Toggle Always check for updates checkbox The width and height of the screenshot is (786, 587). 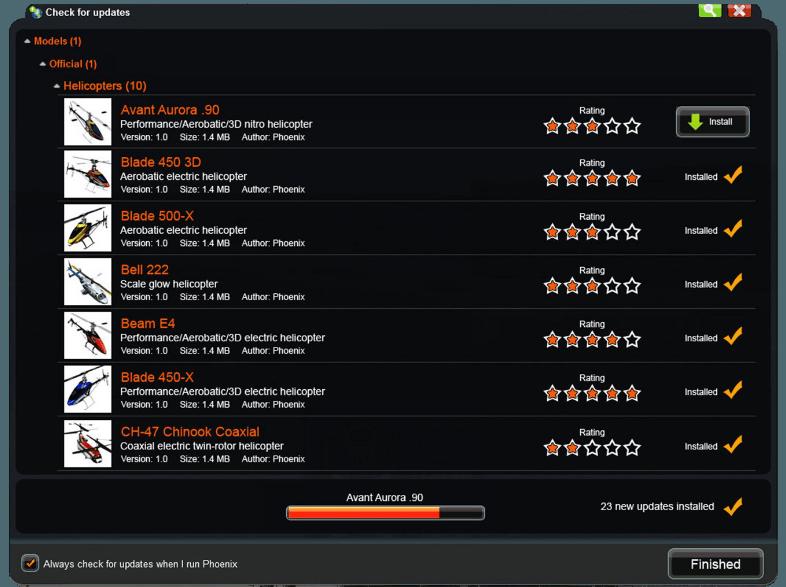click(x=30, y=563)
